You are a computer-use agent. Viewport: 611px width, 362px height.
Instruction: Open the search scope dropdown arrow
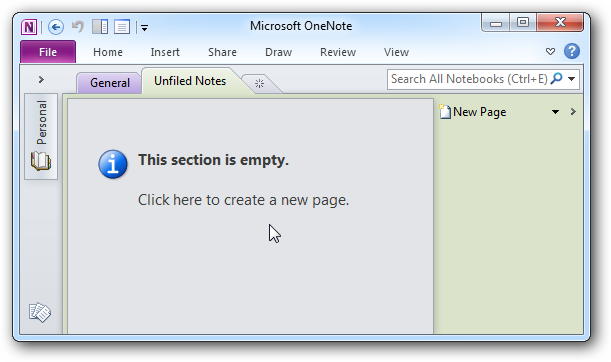click(572, 79)
